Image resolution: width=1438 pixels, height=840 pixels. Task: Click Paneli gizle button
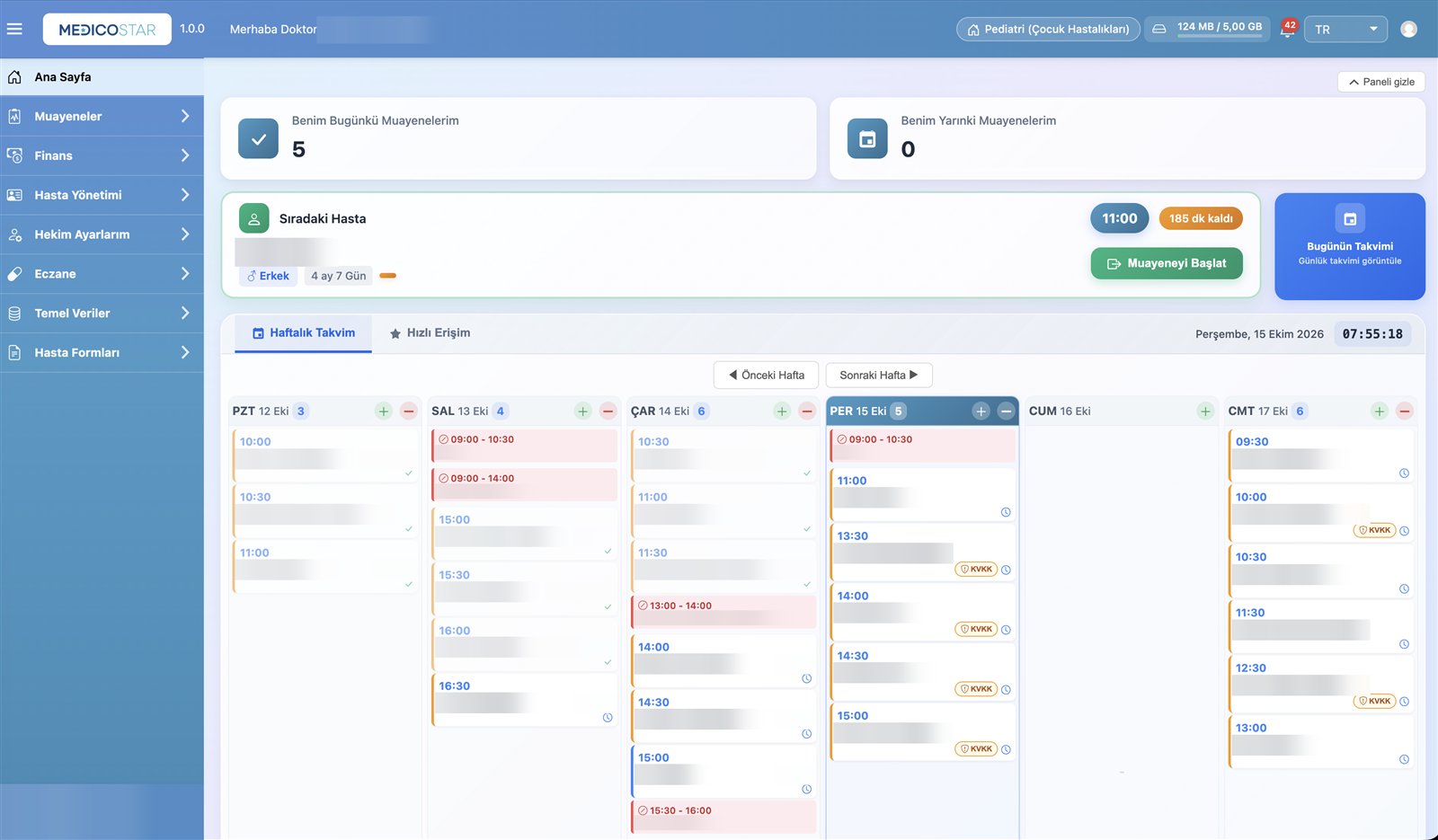click(1381, 82)
